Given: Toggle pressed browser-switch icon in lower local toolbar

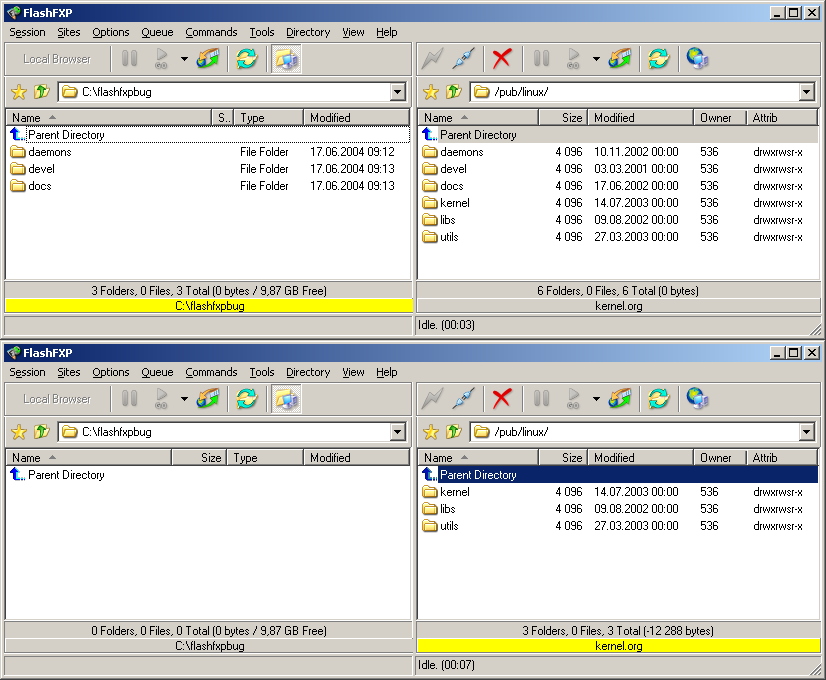Looking at the screenshot, I should pos(286,399).
